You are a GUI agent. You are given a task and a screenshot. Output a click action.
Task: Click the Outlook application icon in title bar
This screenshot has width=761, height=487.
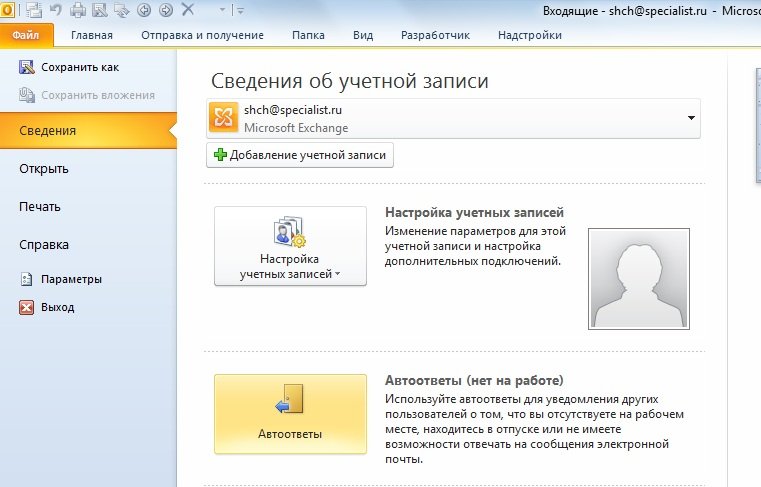pyautogui.click(x=8, y=10)
